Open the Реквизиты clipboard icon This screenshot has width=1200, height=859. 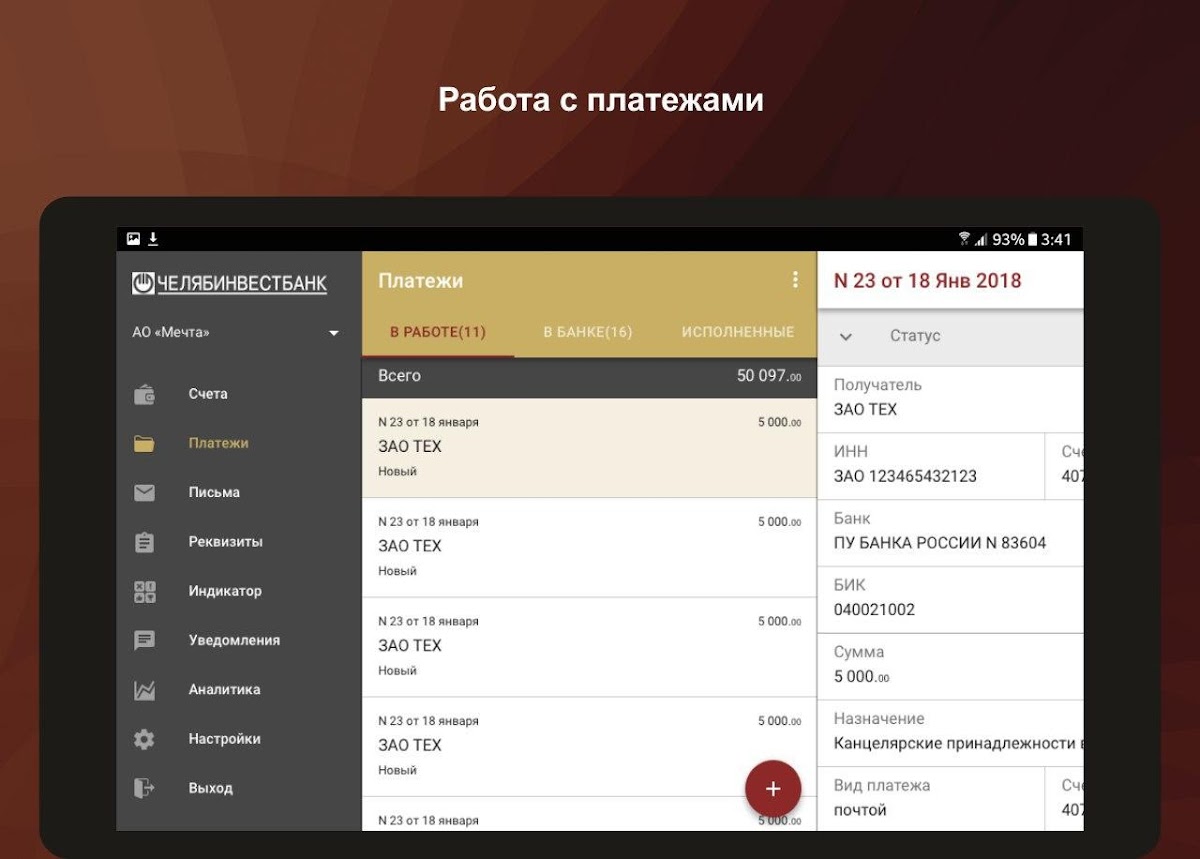pos(145,542)
